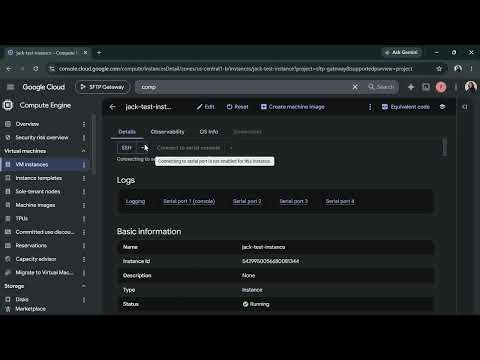Click the browser back arrow

(9, 69)
